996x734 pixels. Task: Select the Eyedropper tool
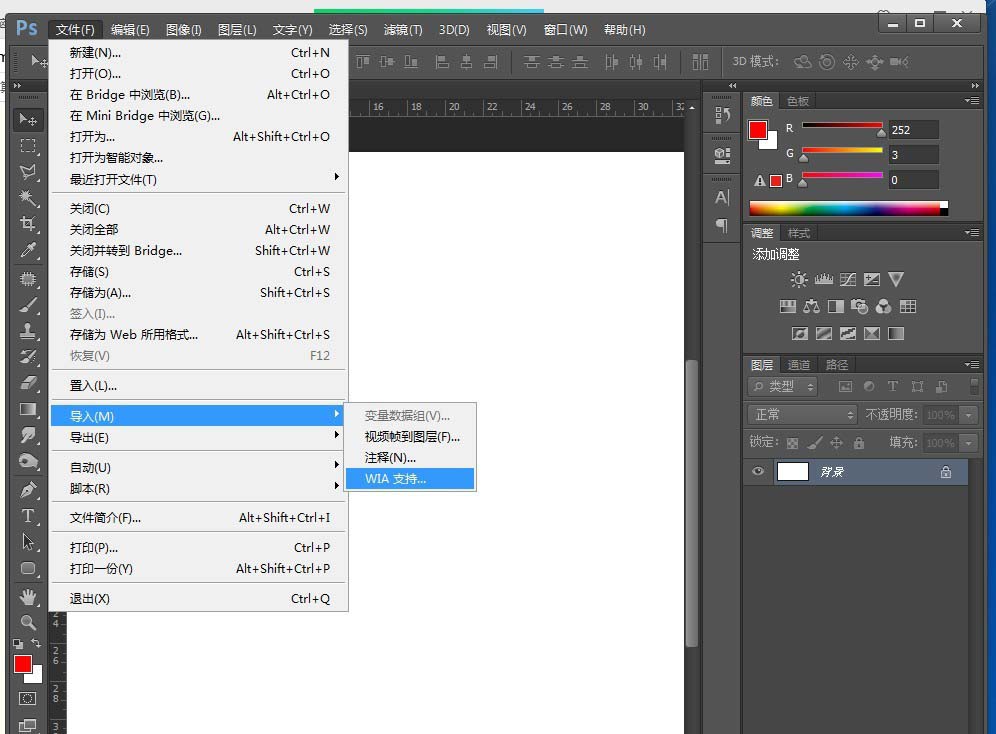pyautogui.click(x=28, y=250)
